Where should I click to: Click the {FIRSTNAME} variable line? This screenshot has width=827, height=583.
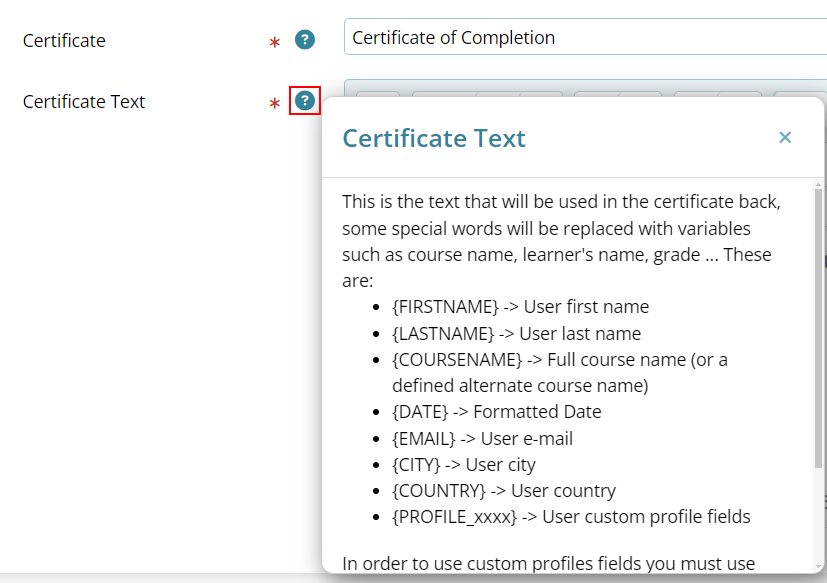(x=521, y=307)
